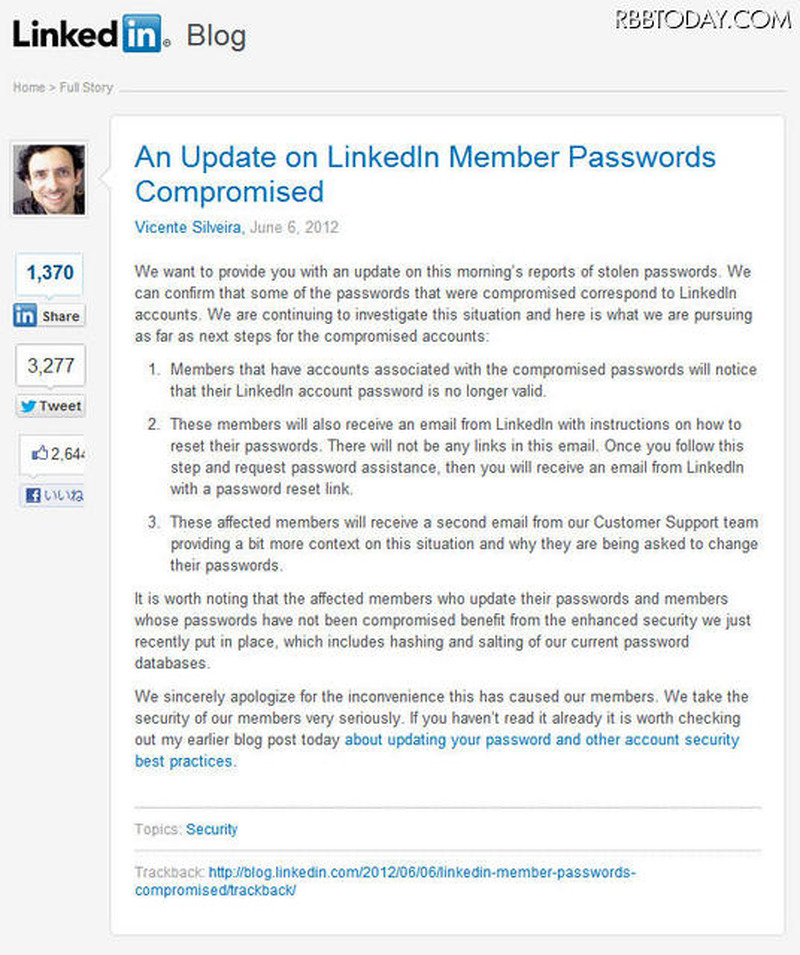Open the Trackback URL link
The height and width of the screenshot is (955, 800).
(x=420, y=872)
